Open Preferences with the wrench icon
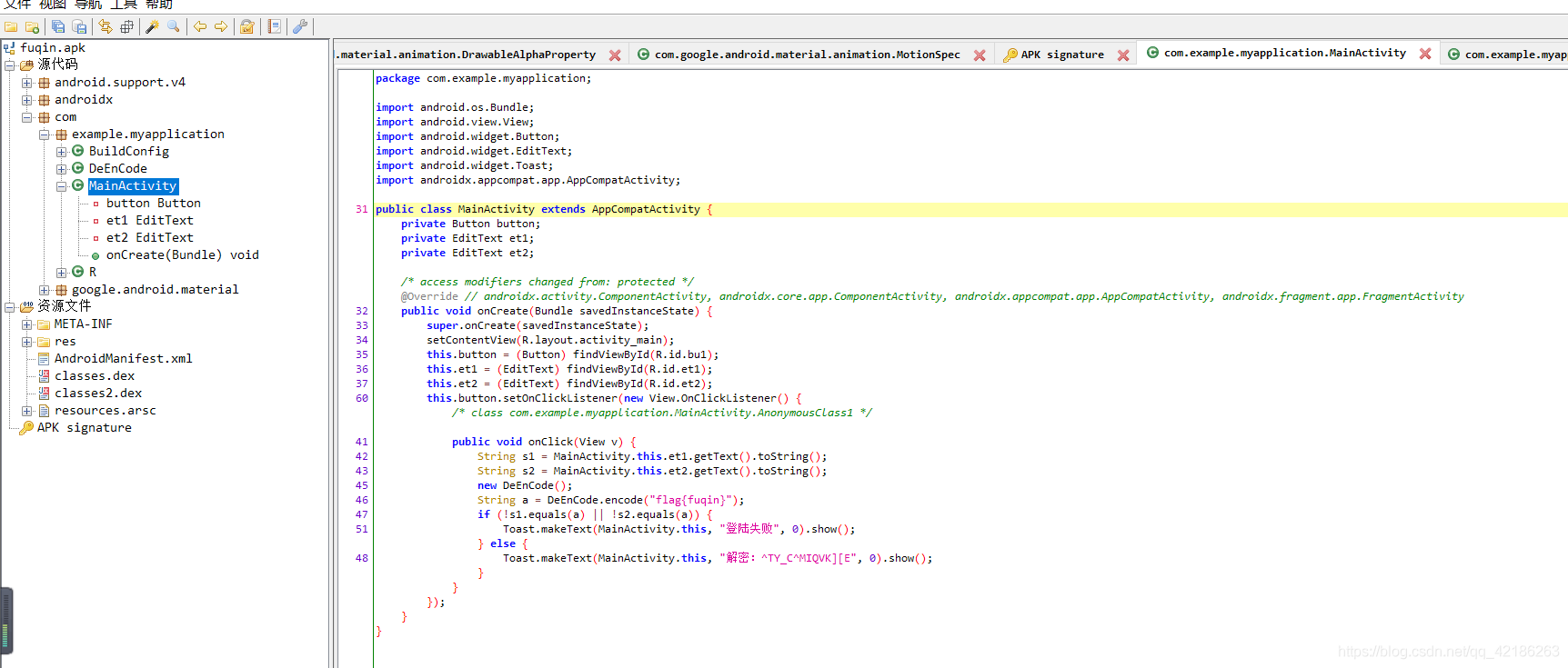This screenshot has height=668, width=1568. (x=300, y=27)
